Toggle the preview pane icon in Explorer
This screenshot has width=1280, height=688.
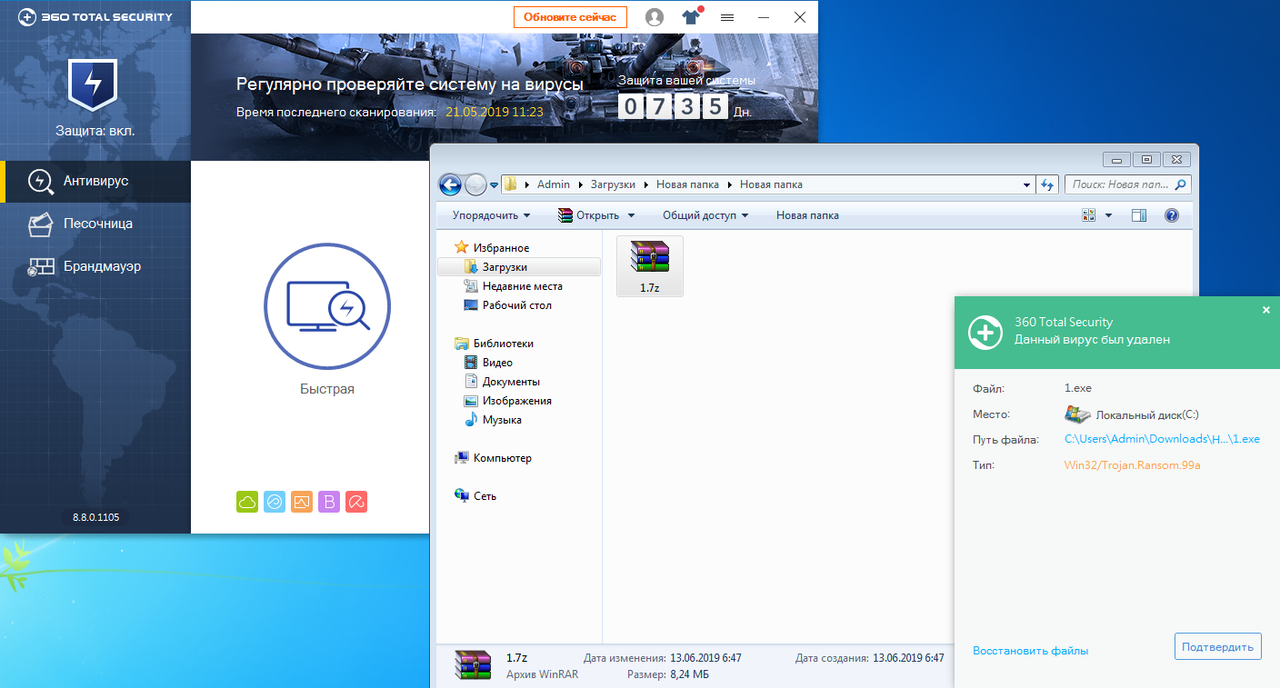[1138, 215]
